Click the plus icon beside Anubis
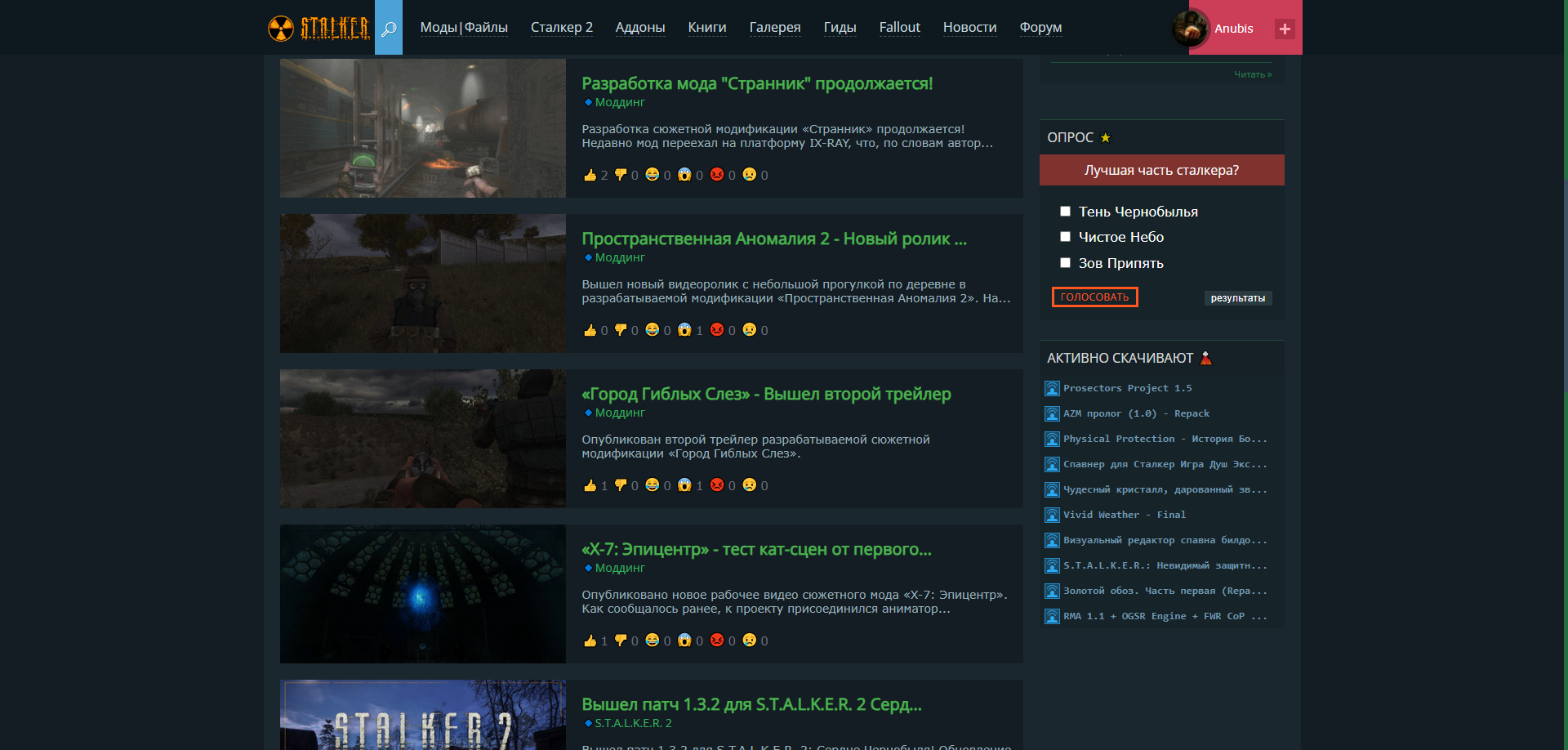 (x=1285, y=29)
